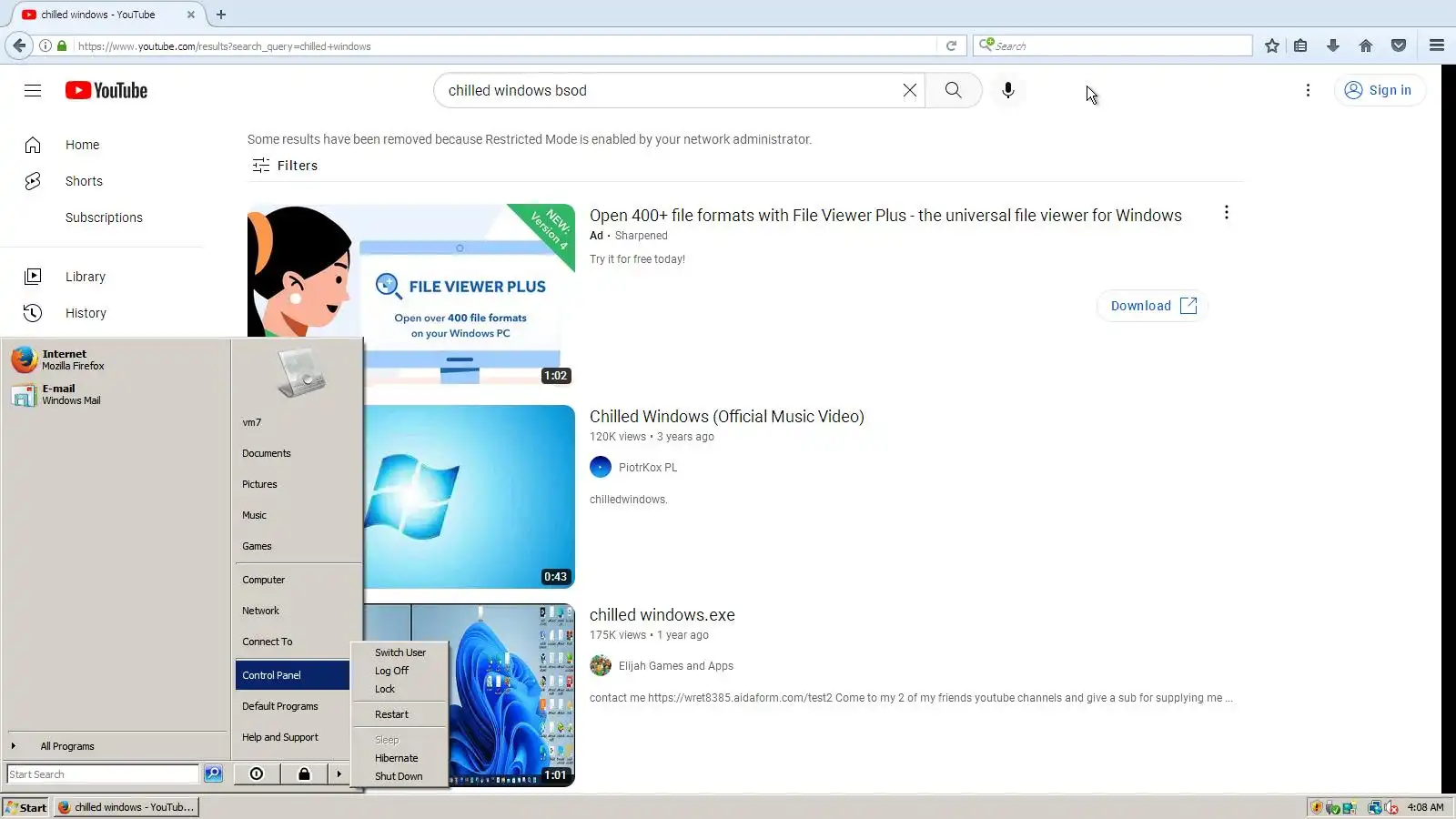Open more options for File Viewer Plus ad

[x=1226, y=212]
